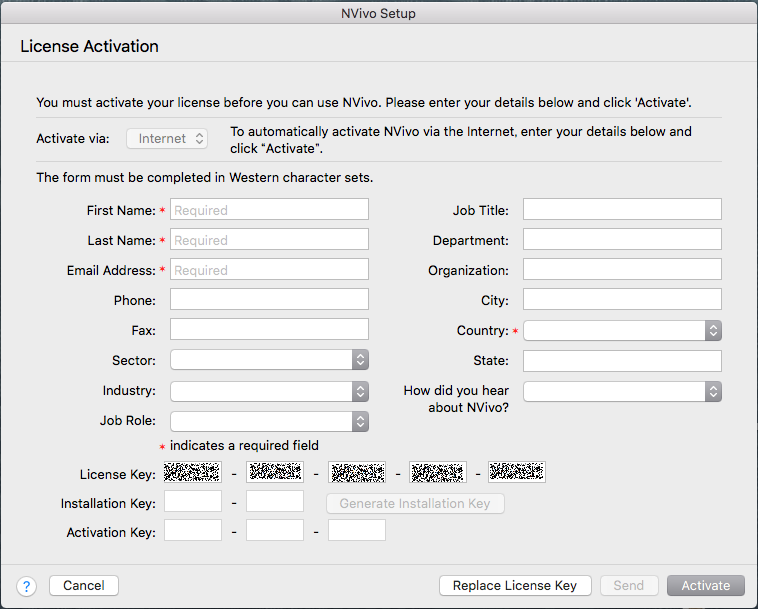The width and height of the screenshot is (758, 609).
Task: Click the fifth License Key box
Action: click(517, 472)
